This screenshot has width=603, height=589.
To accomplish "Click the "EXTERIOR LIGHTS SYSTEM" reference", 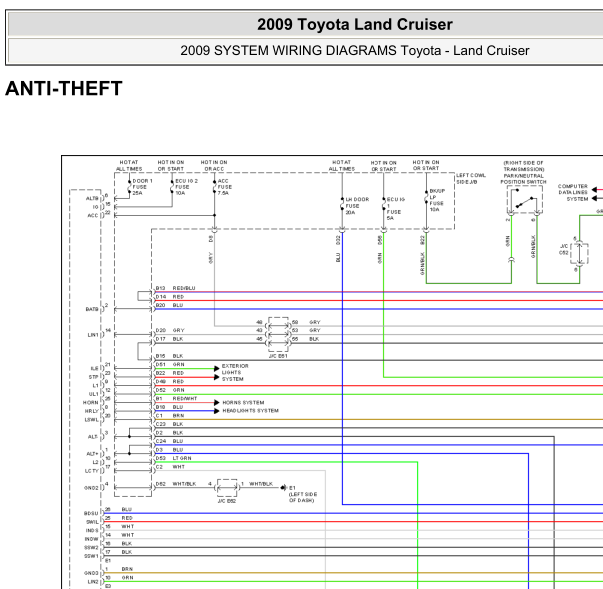I will click(235, 372).
